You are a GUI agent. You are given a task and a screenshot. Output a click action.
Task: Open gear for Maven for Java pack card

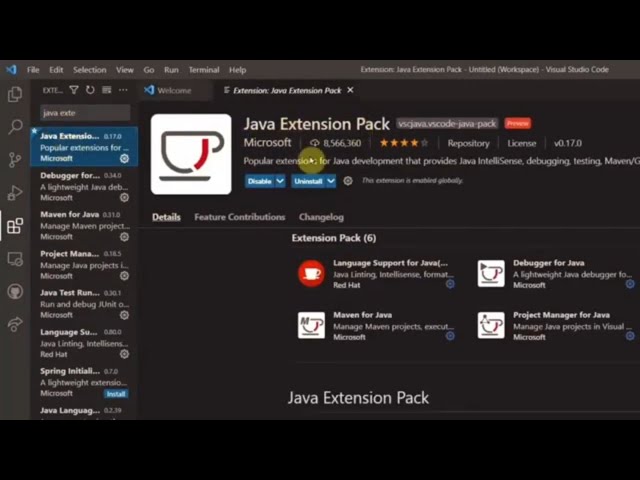(x=450, y=336)
